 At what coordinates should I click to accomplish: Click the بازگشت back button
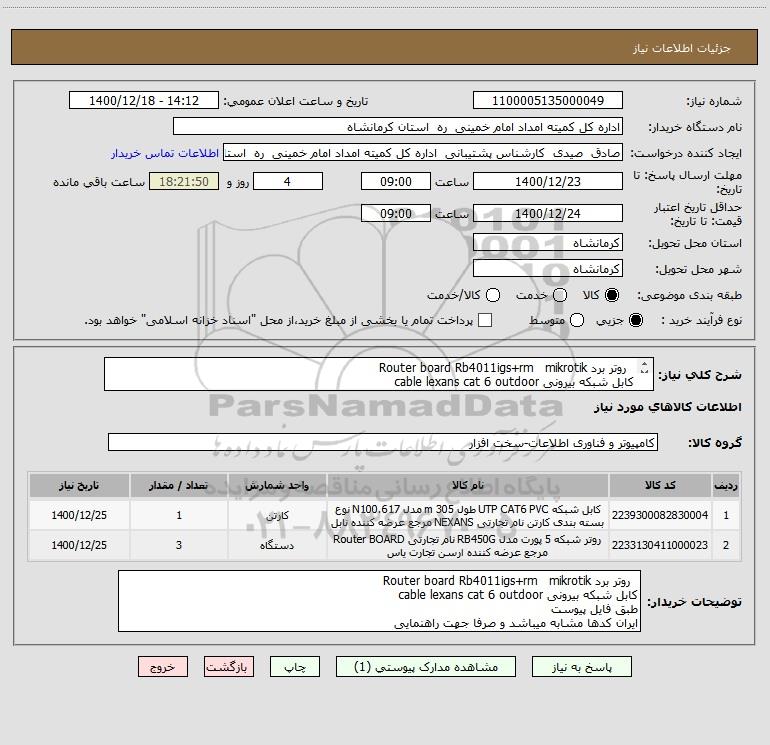coord(229,667)
